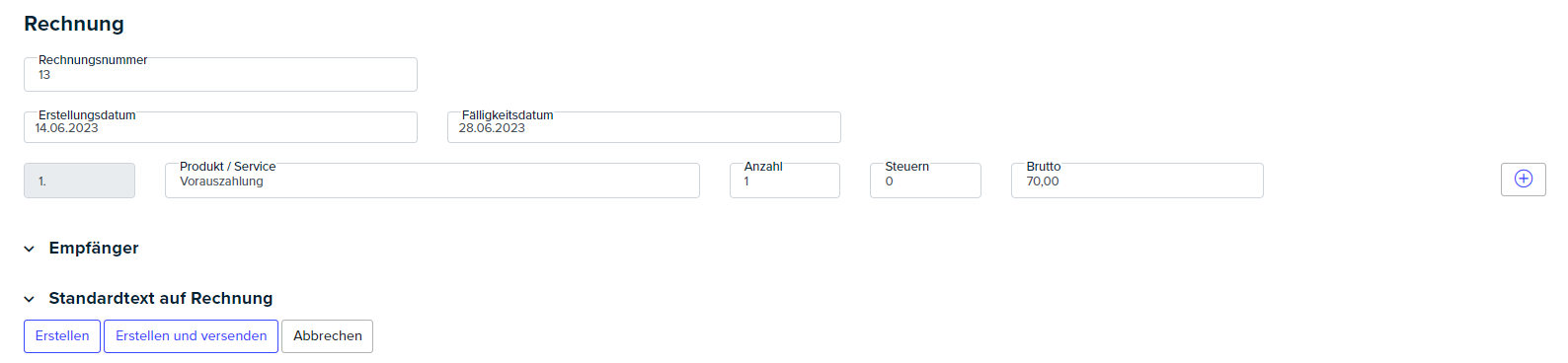Click the Erstellen button
Image resolution: width=1568 pixels, height=363 pixels.
62,336
